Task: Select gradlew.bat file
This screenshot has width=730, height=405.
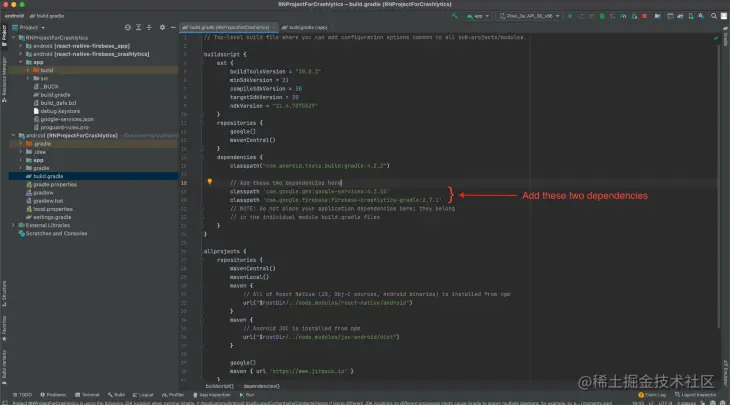Action: pyautogui.click(x=45, y=201)
